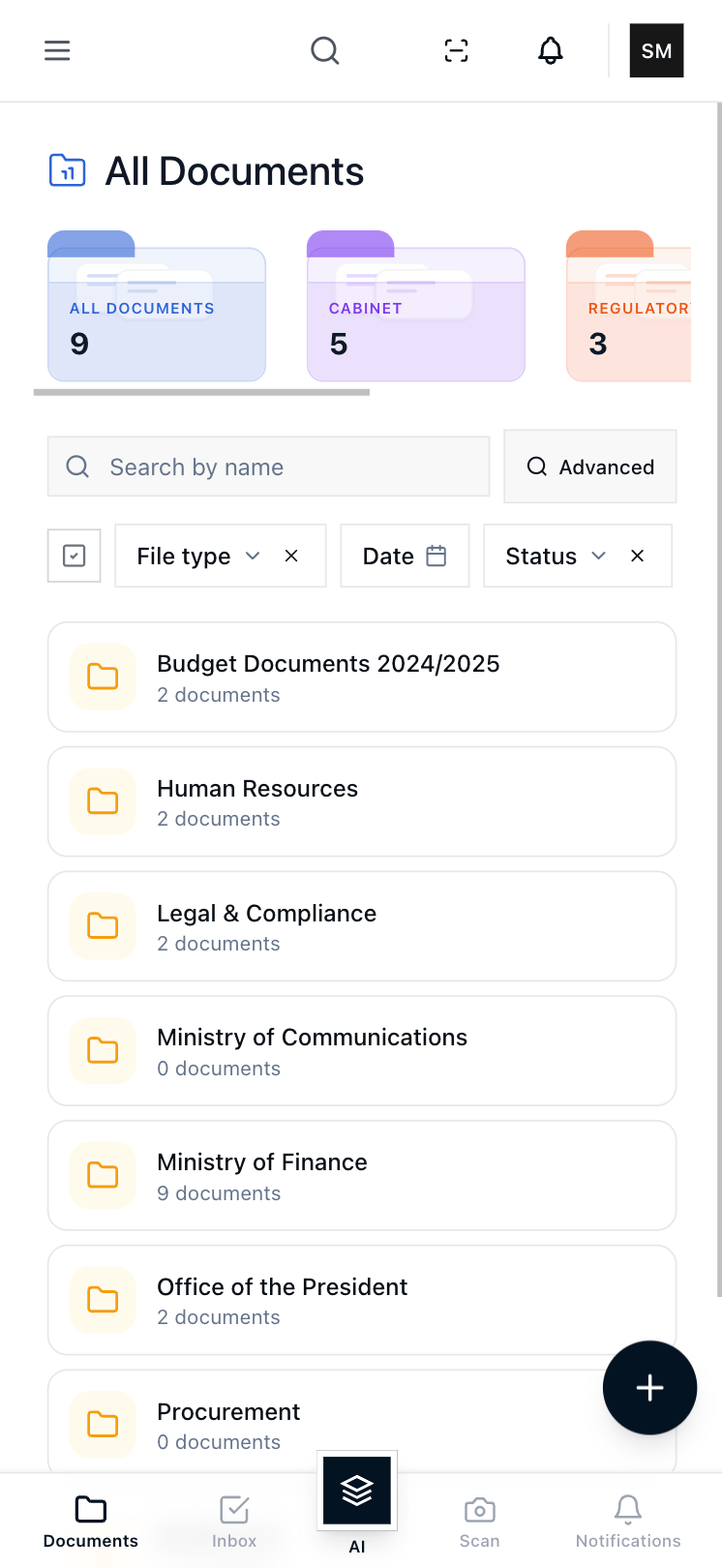Open Advanced search
722x1568 pixels.
point(590,467)
